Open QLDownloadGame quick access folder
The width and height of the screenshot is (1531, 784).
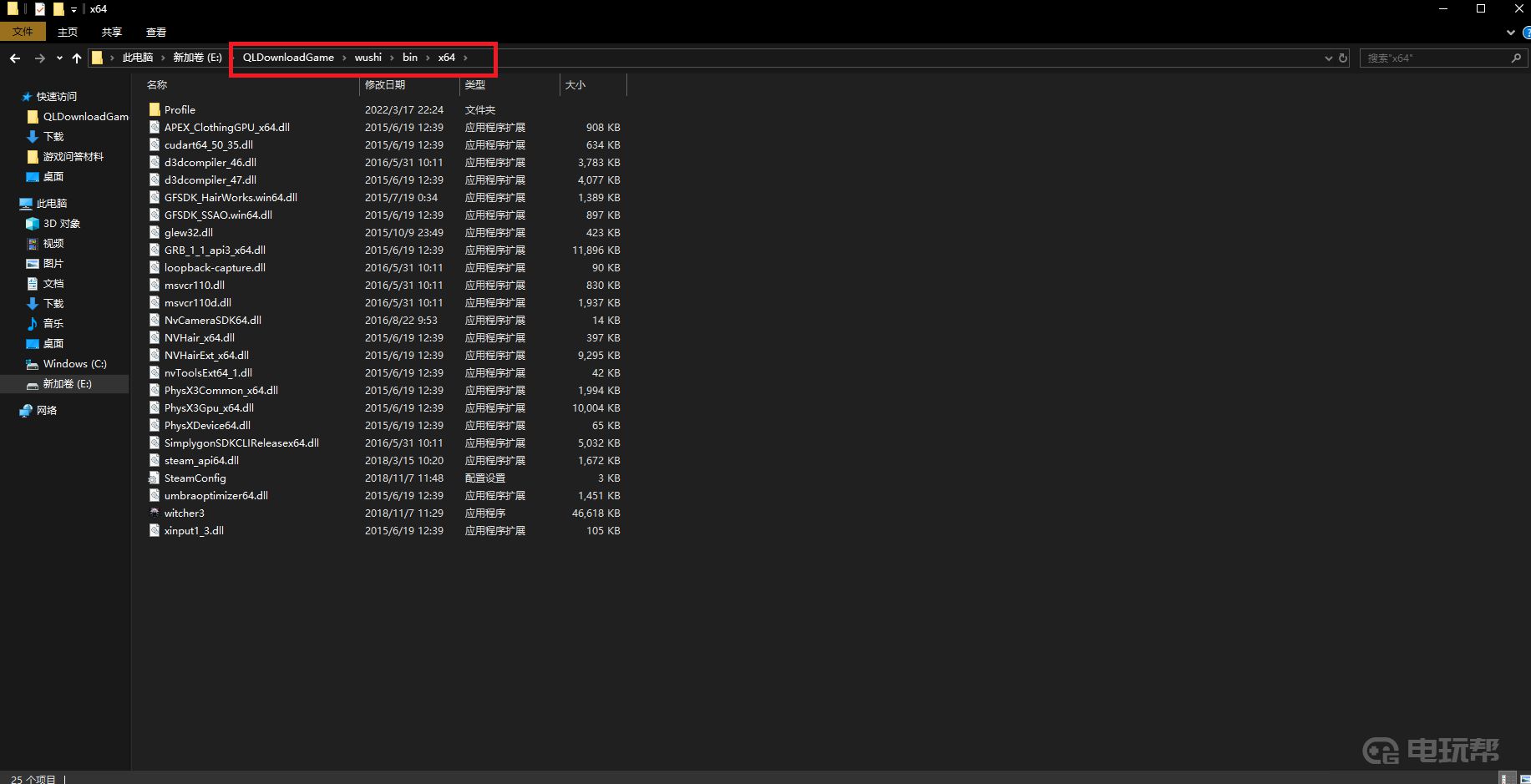pyautogui.click(x=86, y=116)
